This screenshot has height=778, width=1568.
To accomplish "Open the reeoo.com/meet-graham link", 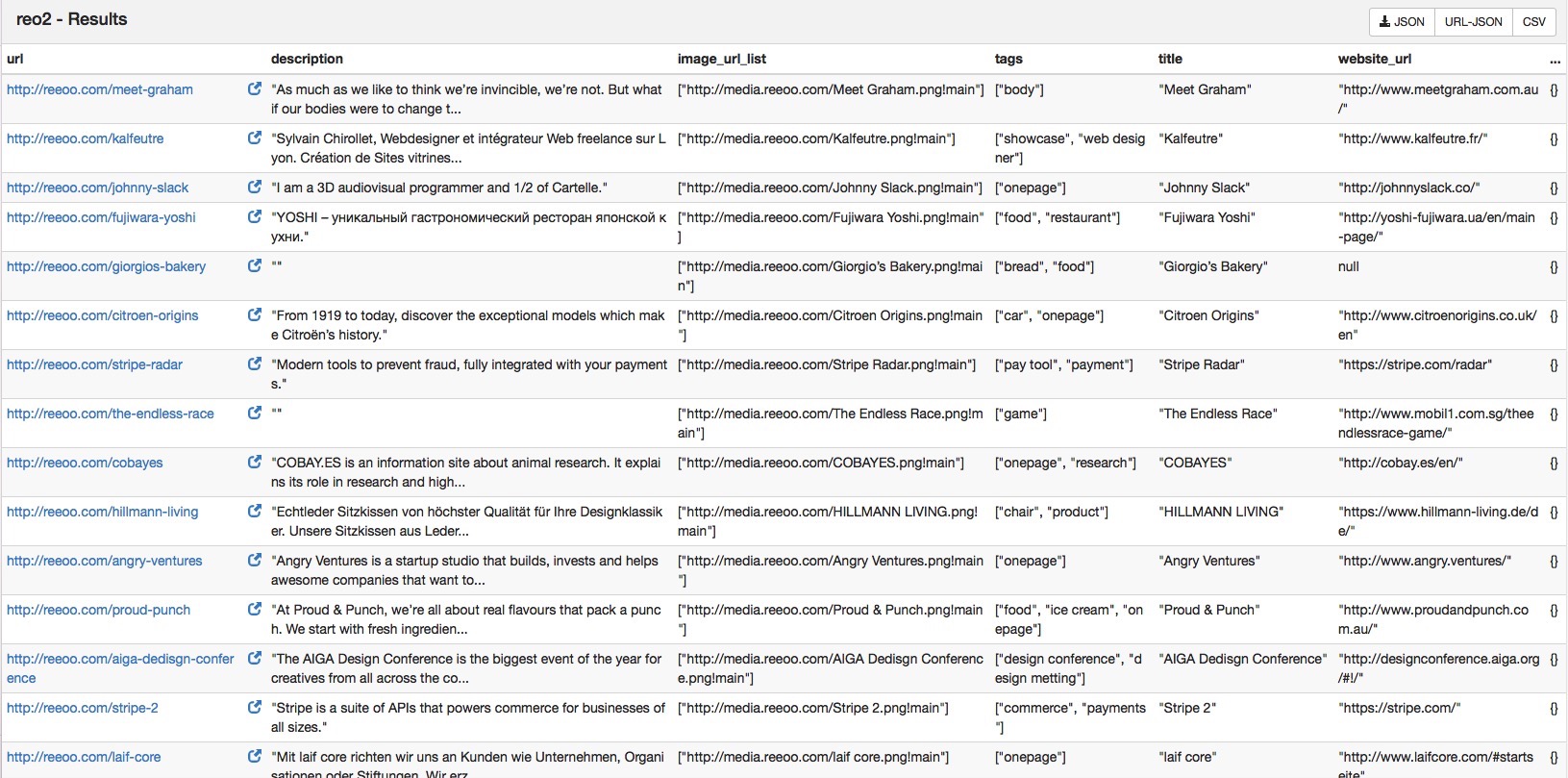I will click(100, 89).
